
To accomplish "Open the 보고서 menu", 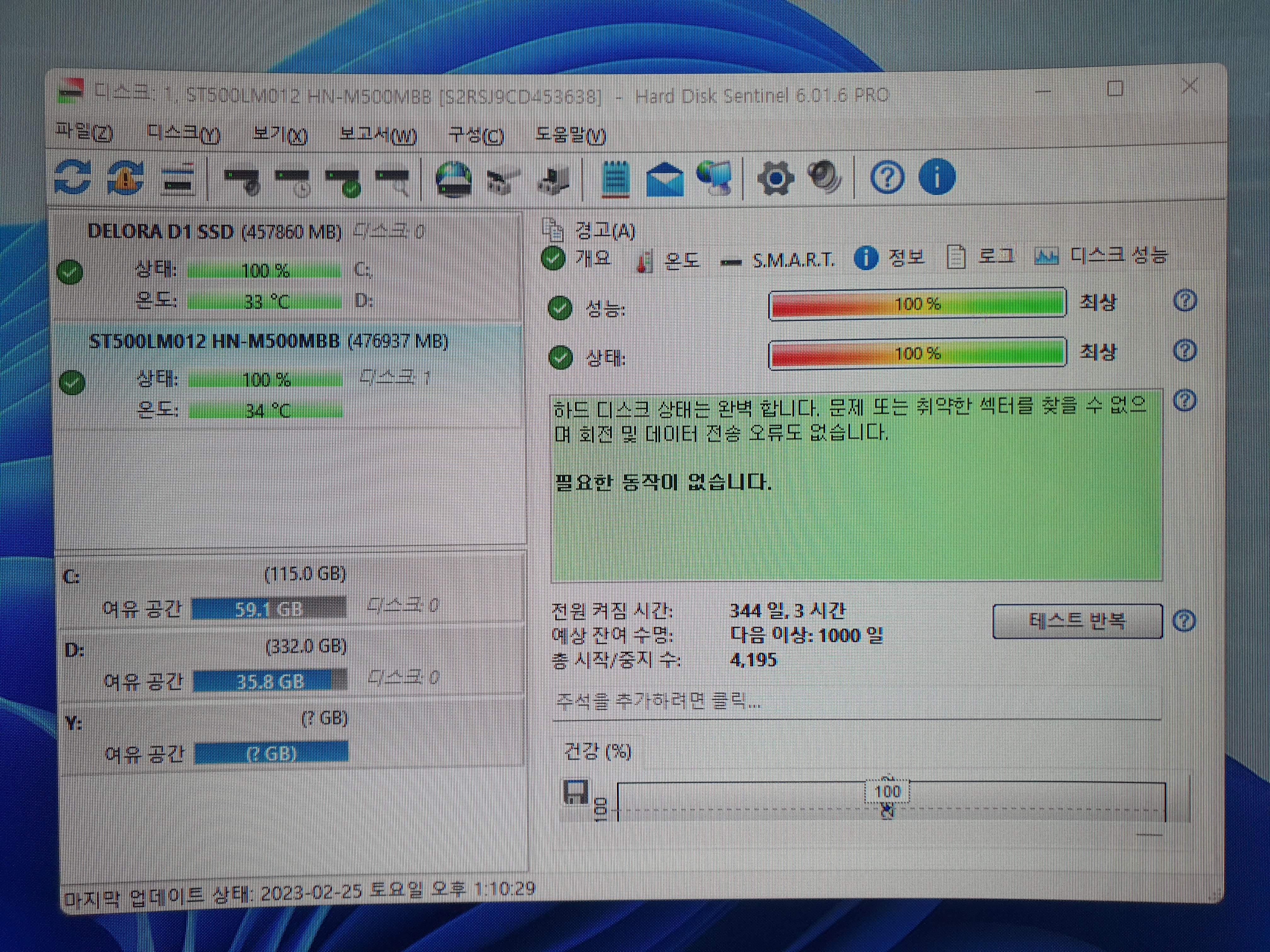I will (378, 135).
